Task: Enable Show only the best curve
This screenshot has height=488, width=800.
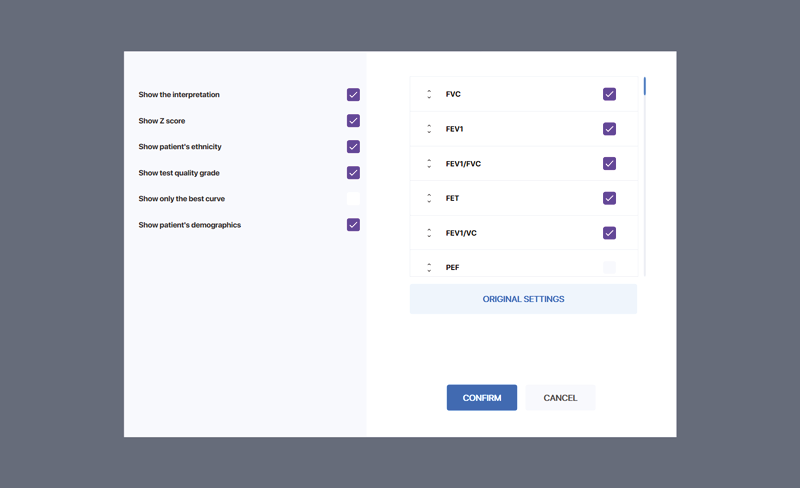Action: pos(353,199)
